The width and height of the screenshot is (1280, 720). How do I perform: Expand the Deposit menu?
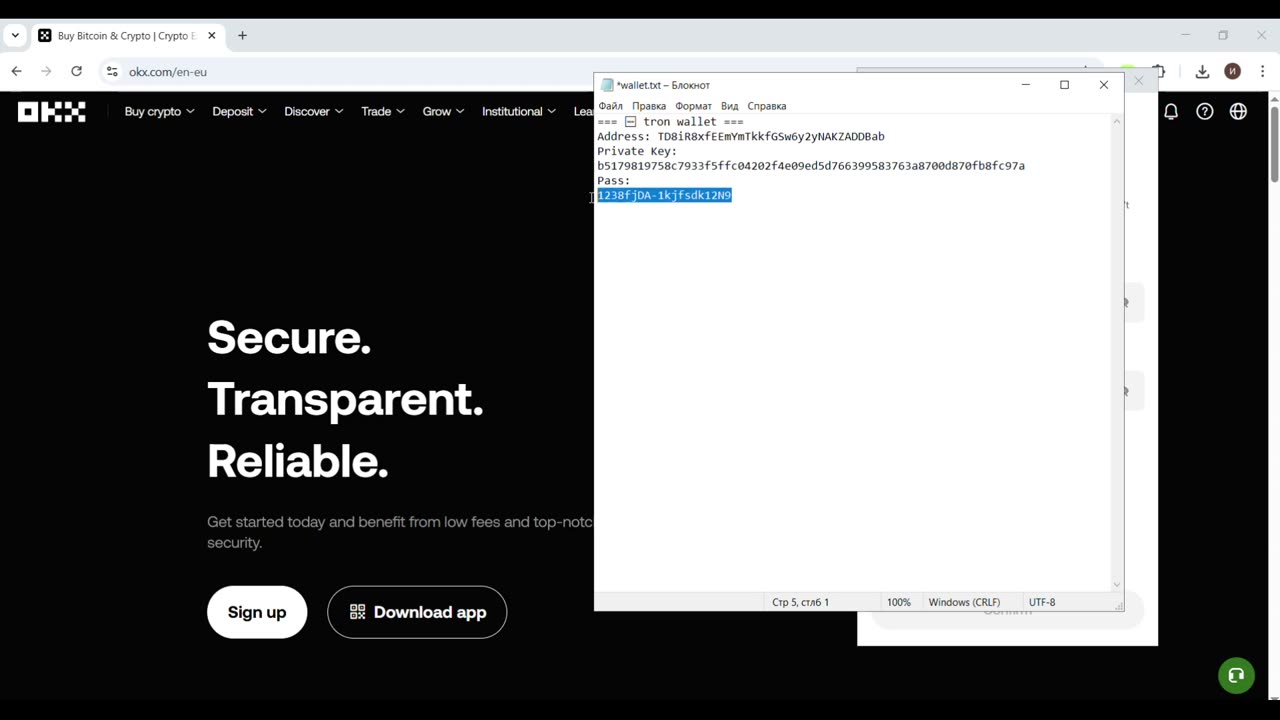[239, 111]
